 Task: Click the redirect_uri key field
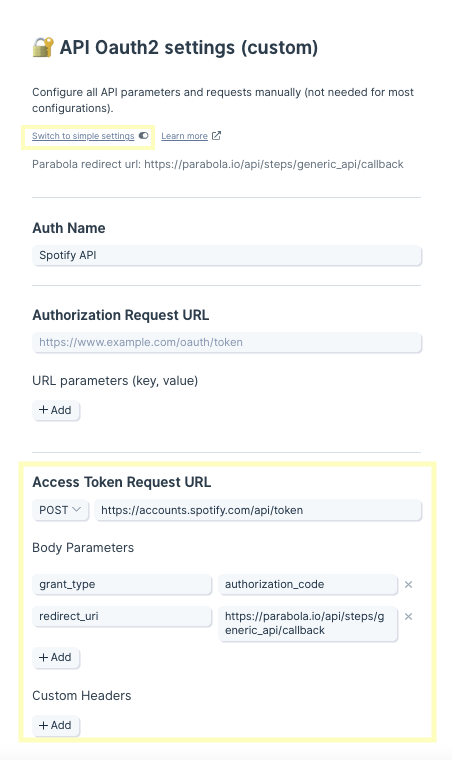point(122,617)
